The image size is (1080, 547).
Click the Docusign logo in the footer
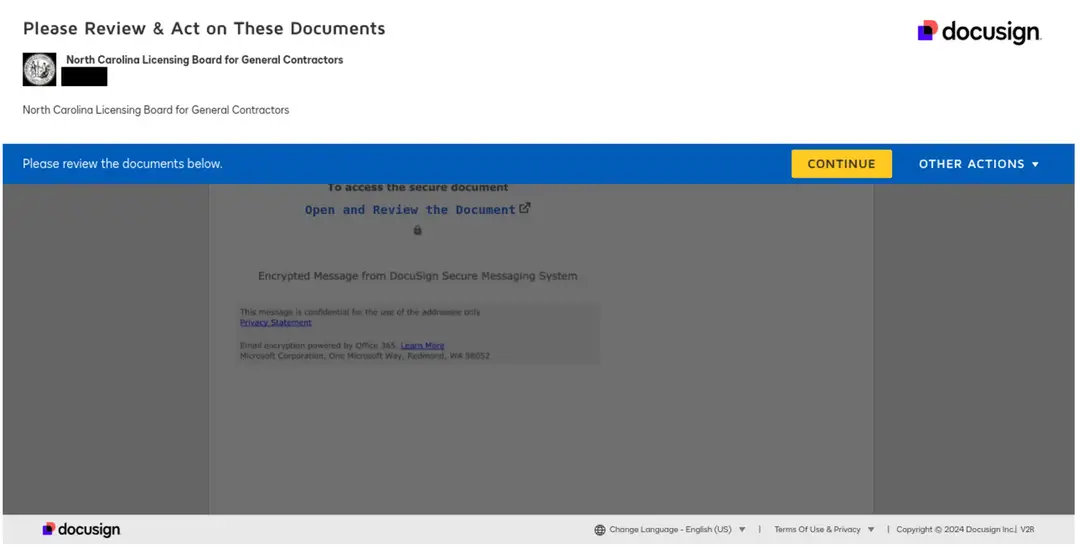(81, 529)
